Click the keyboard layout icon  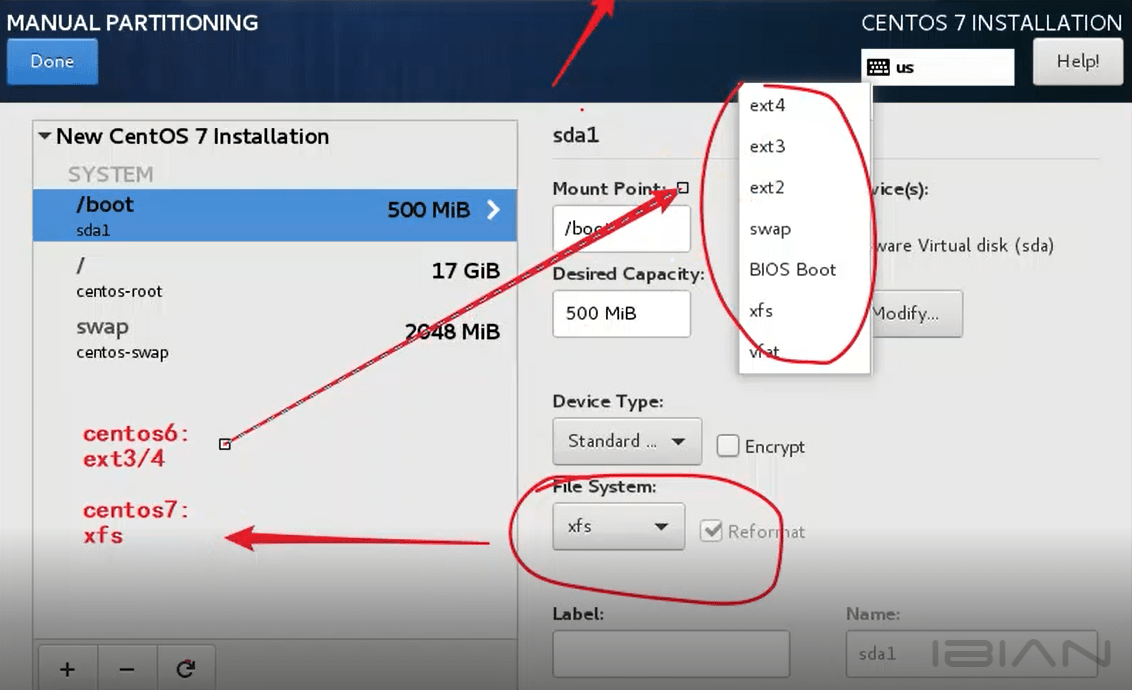[x=878, y=67]
